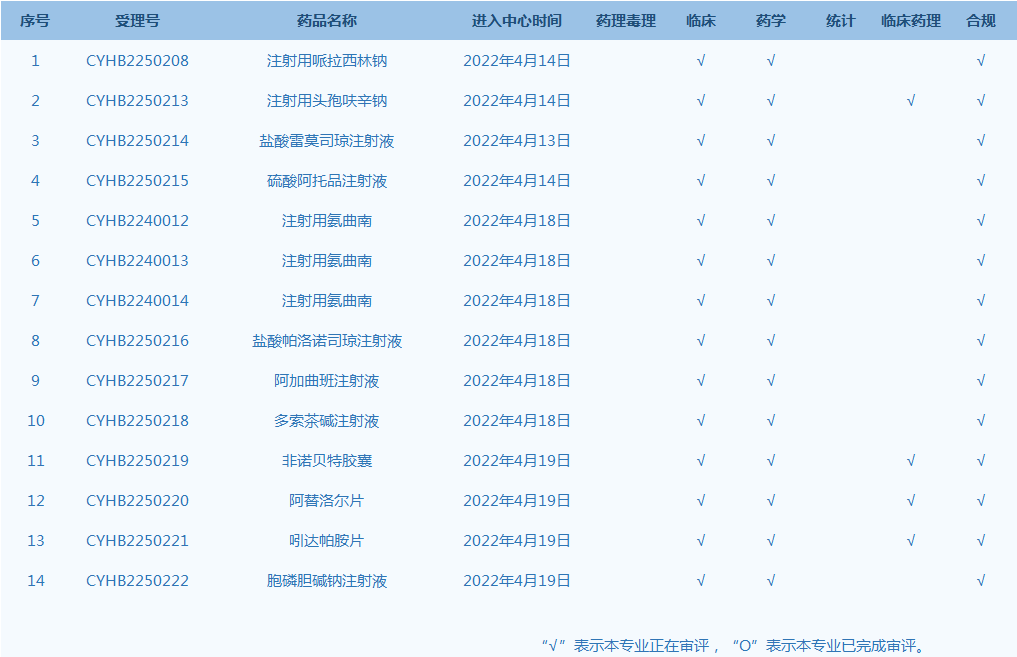Click 临床药理 check mark for 注射用头孢呋辛钠
The height and width of the screenshot is (657, 1017).
click(x=911, y=101)
